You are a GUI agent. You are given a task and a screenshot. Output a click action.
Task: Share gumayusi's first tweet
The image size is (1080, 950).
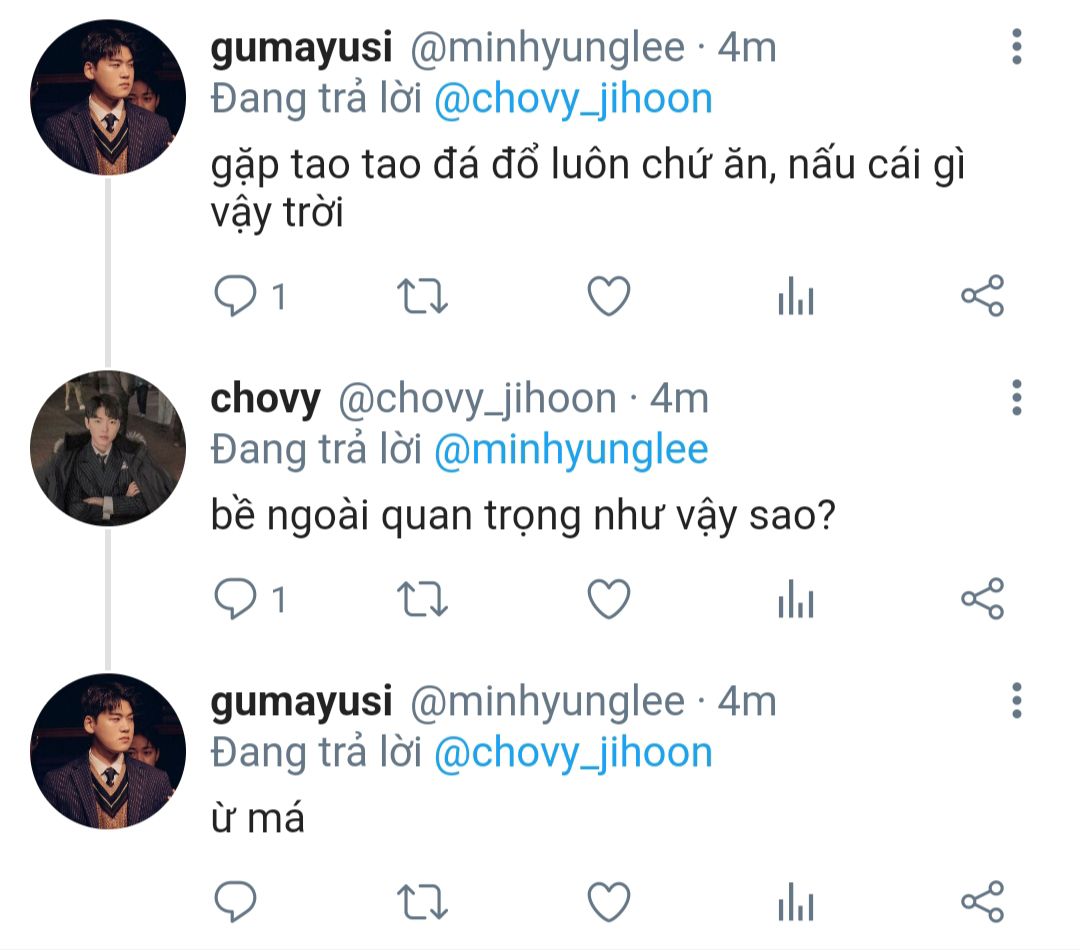[x=982, y=297]
